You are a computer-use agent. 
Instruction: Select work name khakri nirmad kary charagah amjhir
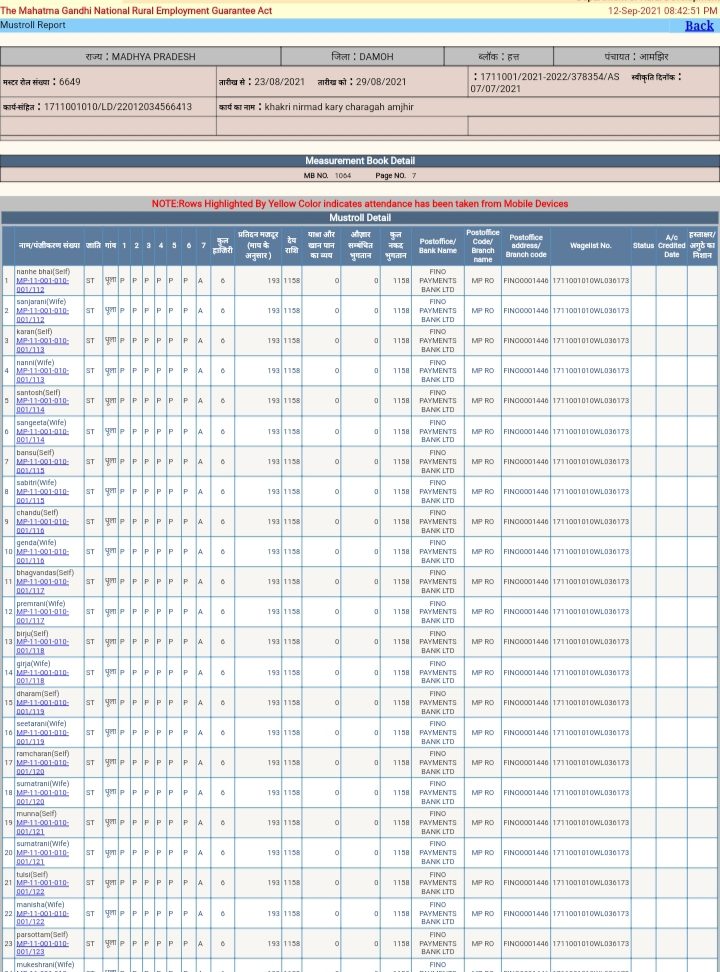[339, 107]
